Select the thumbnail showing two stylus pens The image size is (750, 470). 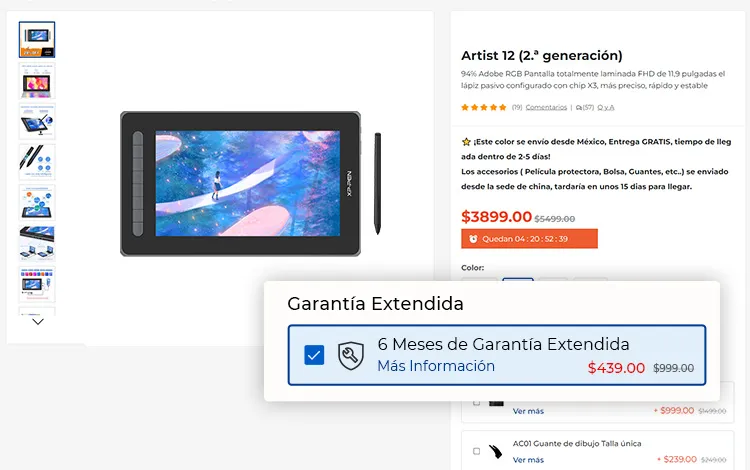pyautogui.click(x=37, y=162)
